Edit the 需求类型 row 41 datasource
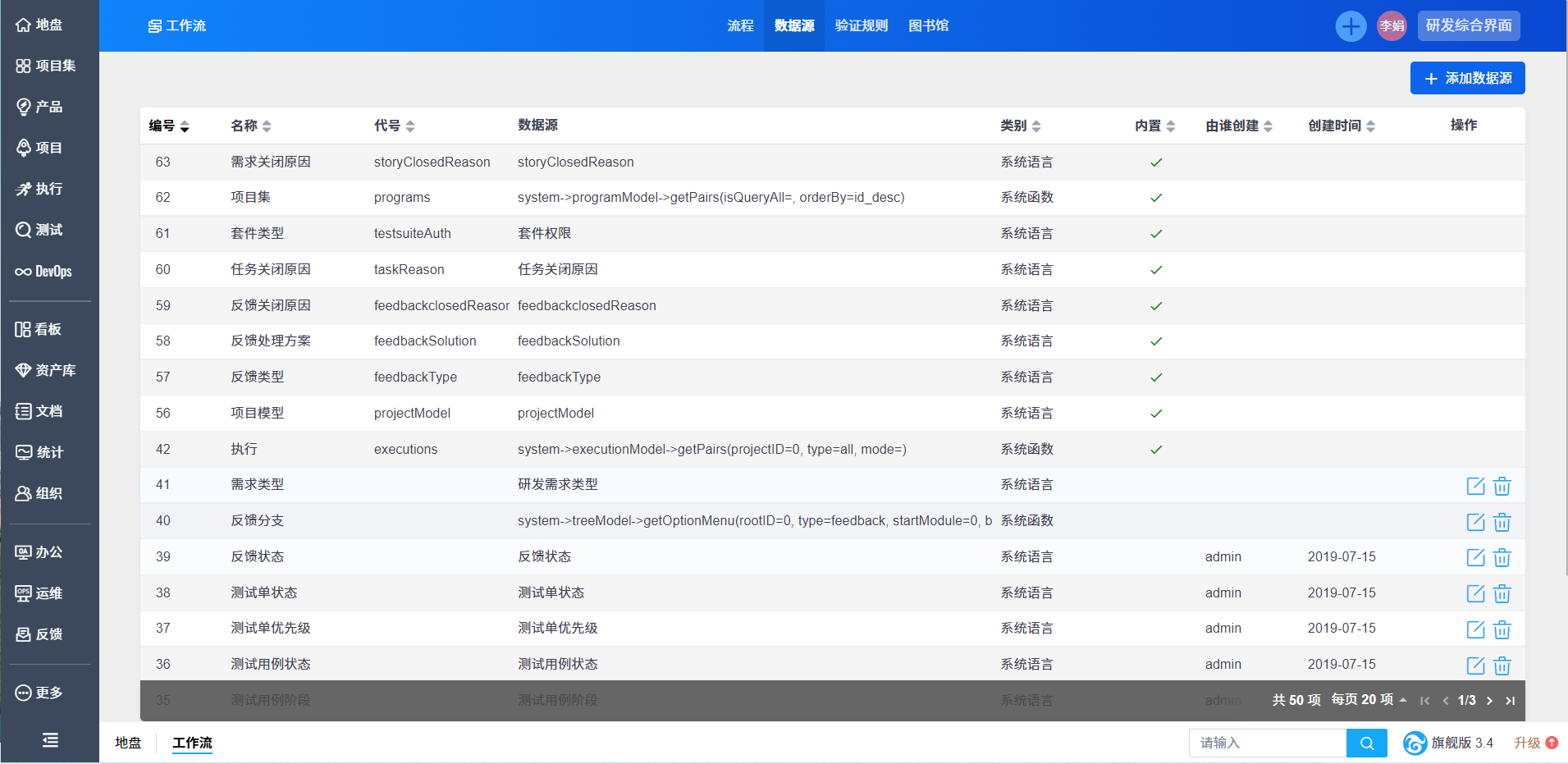This screenshot has height=764, width=1568. pyautogui.click(x=1475, y=486)
